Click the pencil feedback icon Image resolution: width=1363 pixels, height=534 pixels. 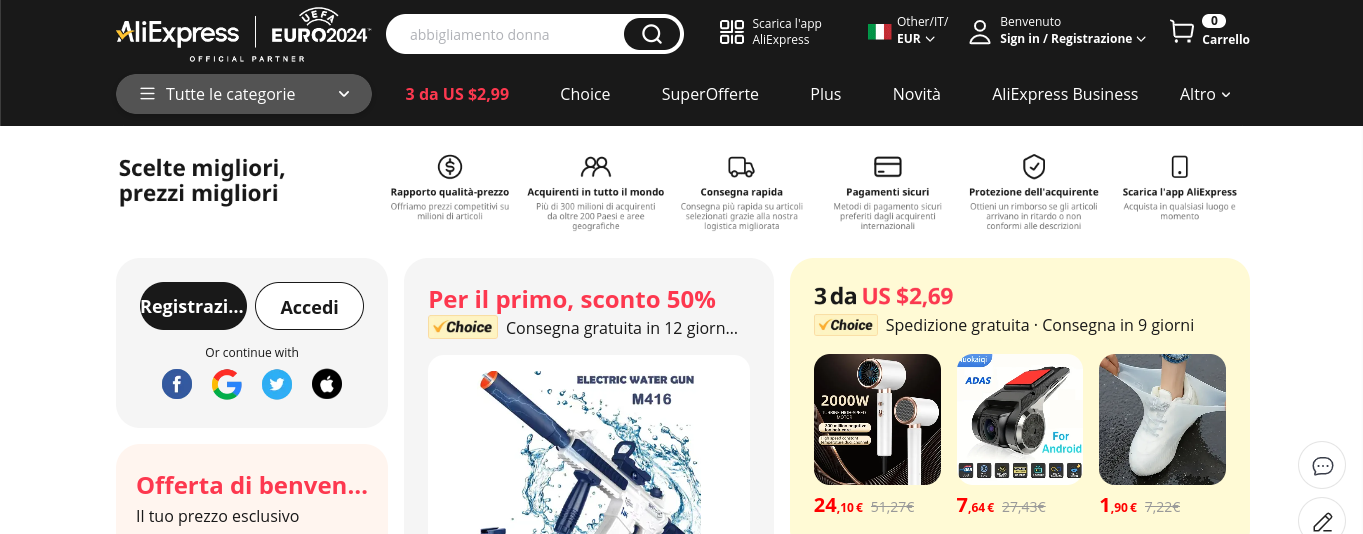click(x=1322, y=519)
